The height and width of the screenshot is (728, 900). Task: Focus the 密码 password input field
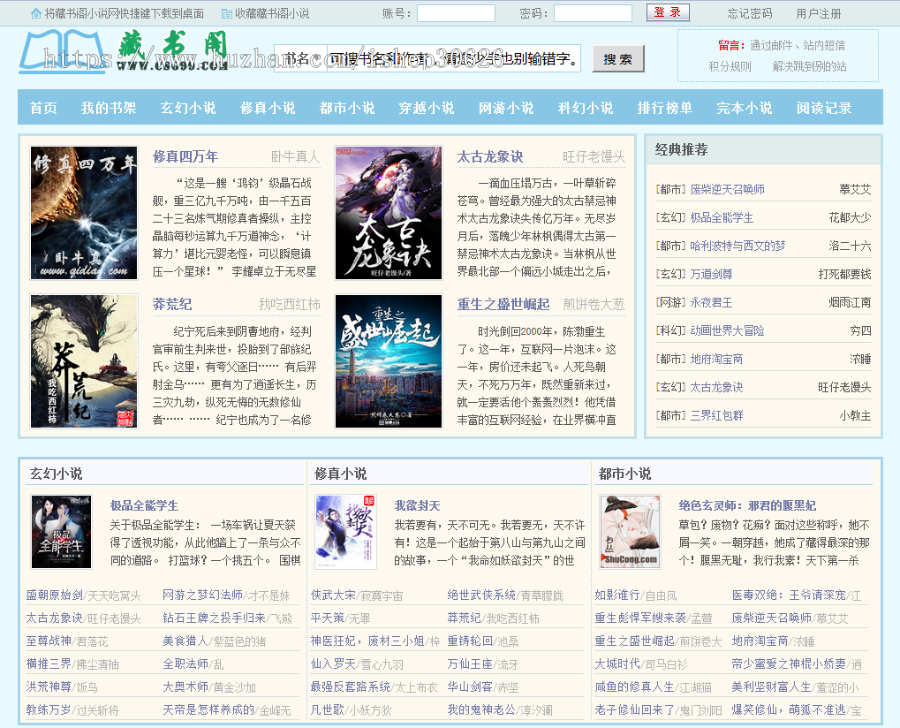(x=593, y=13)
